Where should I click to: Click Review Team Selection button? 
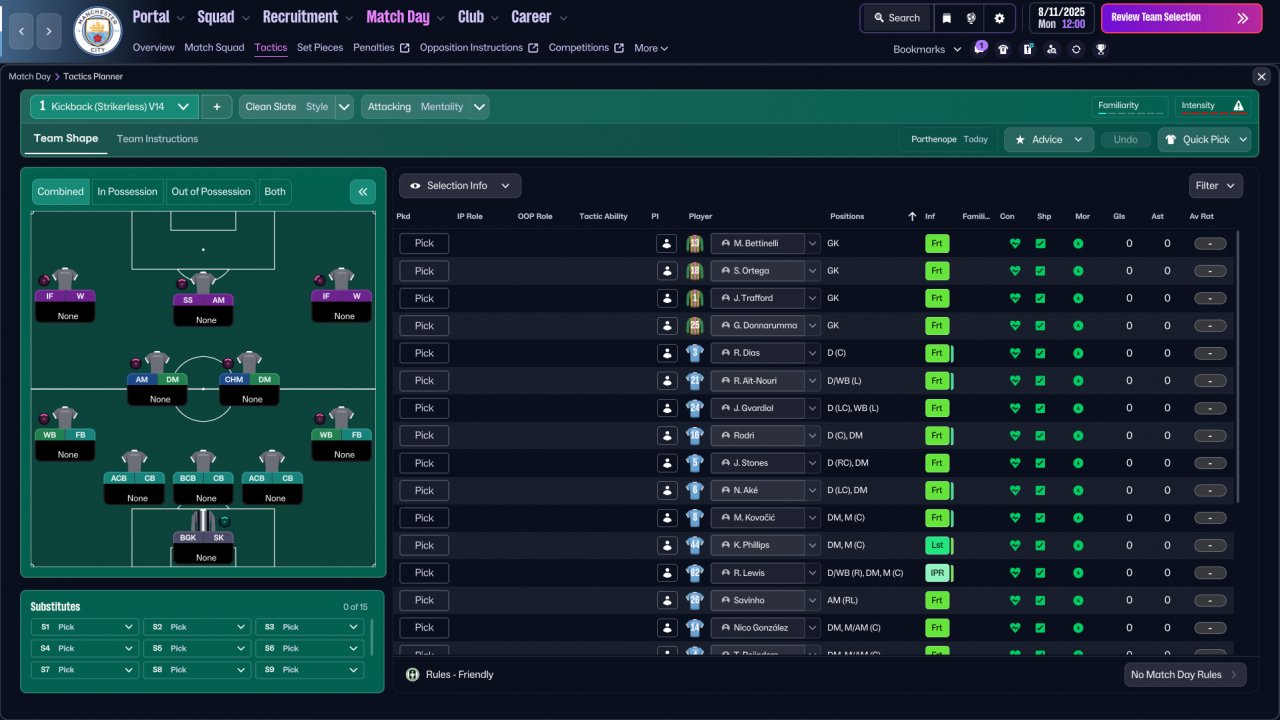pyautogui.click(x=1181, y=18)
